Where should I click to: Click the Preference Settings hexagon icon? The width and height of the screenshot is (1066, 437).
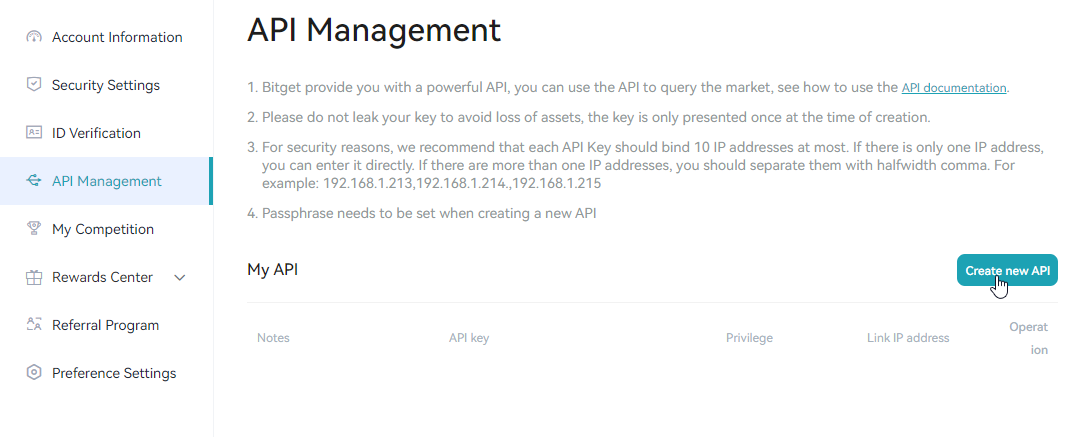point(34,373)
